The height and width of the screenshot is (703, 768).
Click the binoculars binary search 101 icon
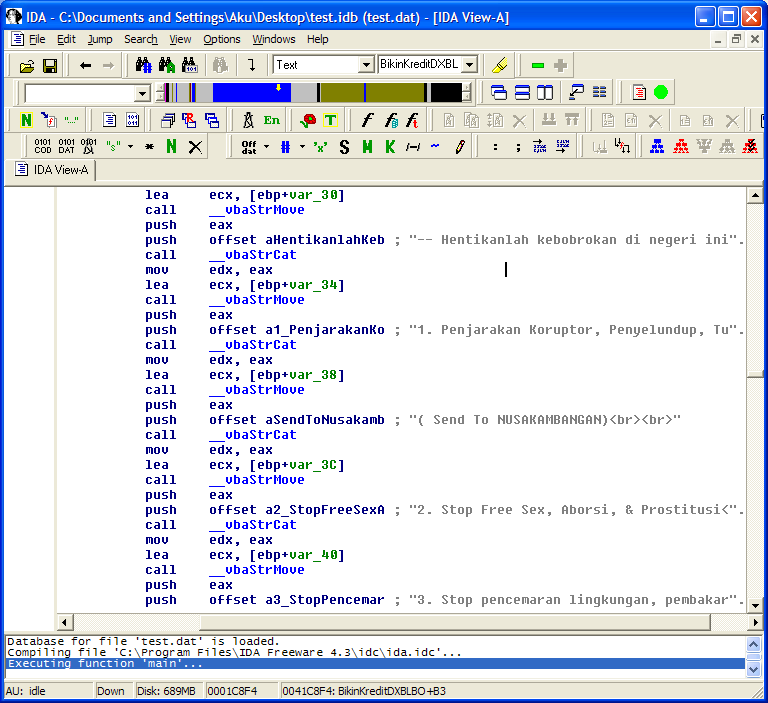pyautogui.click(x=190, y=65)
